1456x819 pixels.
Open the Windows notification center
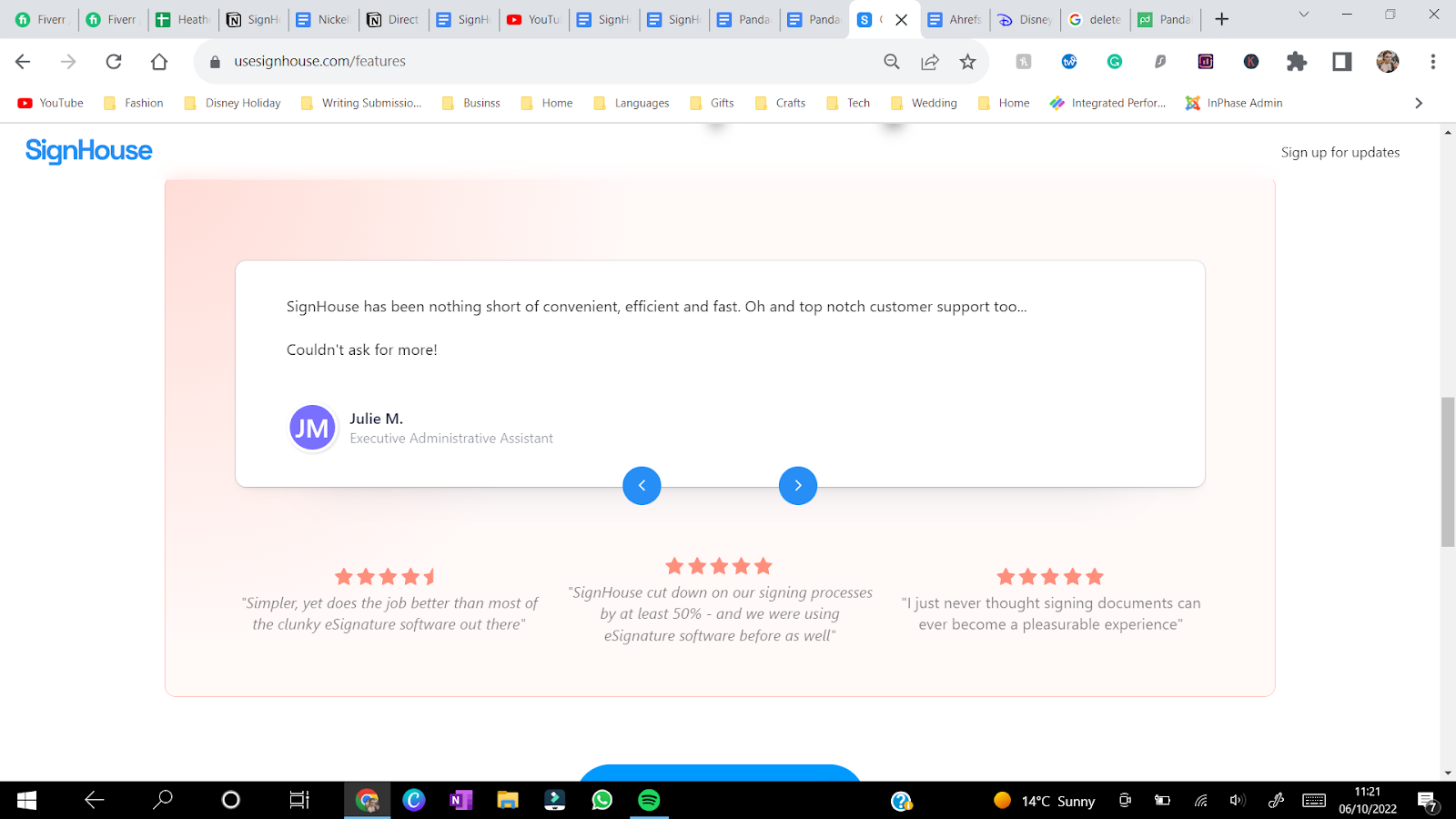[1428, 801]
